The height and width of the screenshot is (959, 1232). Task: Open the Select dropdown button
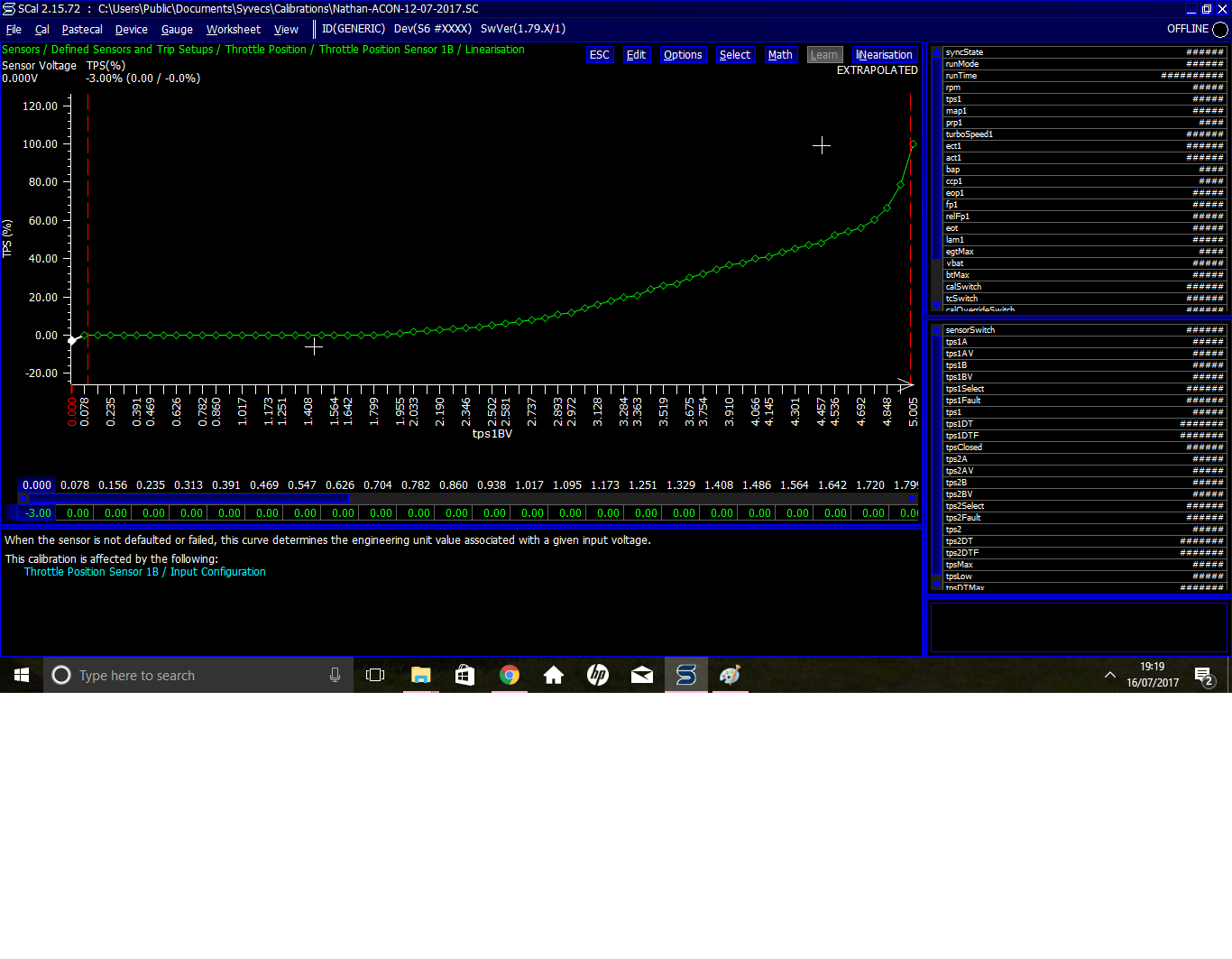pyautogui.click(x=734, y=55)
